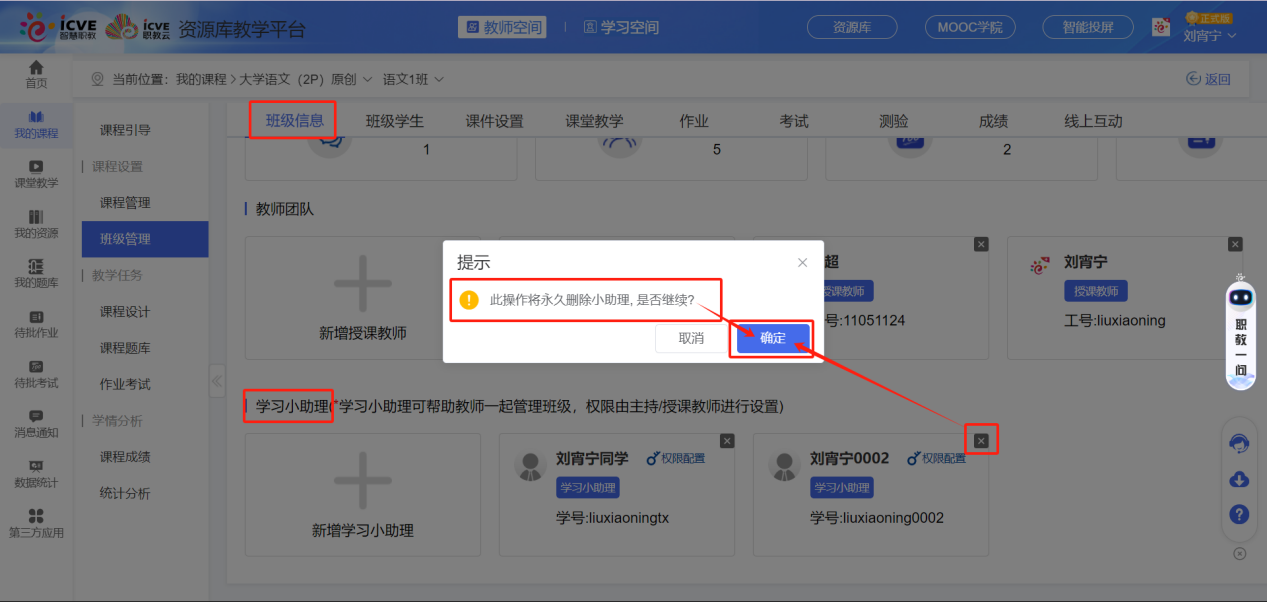Expand the 语文1班 class dropdown

[x=410, y=77]
